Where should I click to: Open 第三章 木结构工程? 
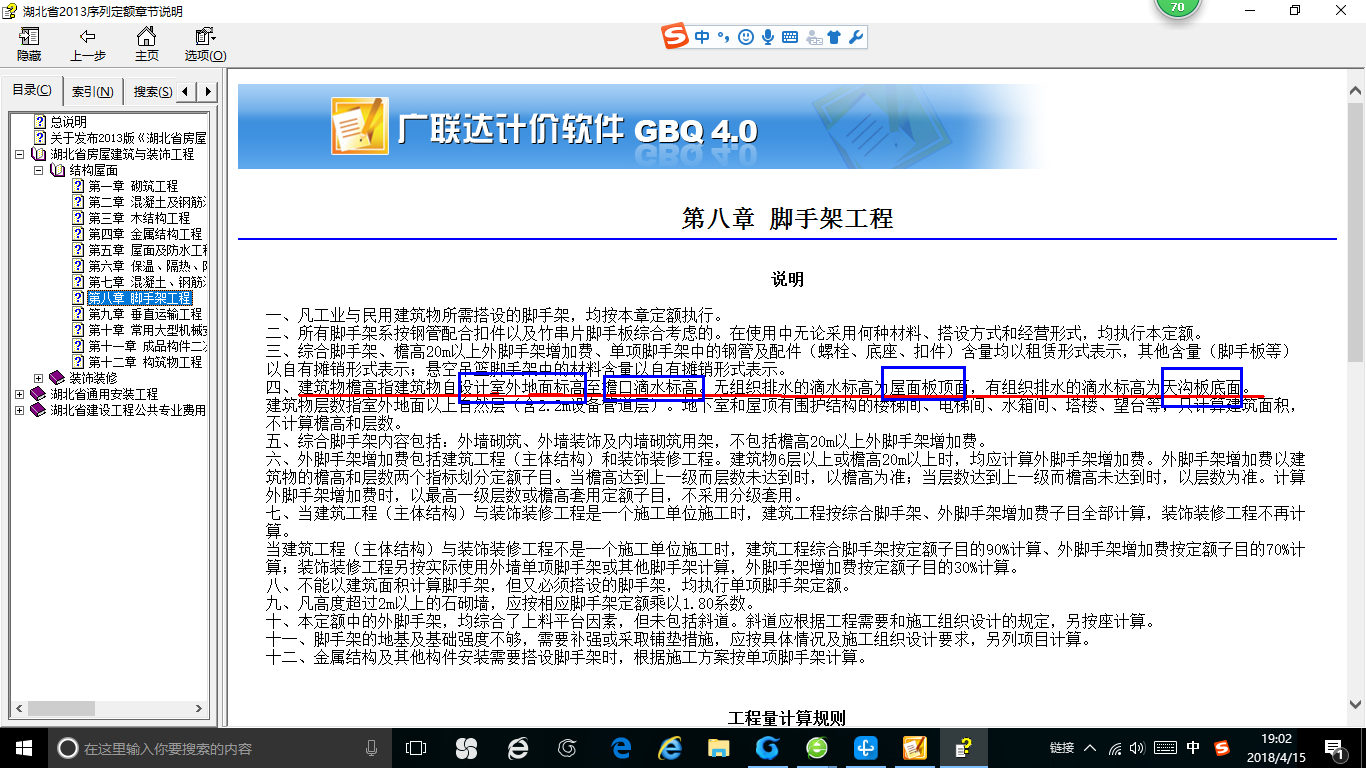[x=139, y=218]
